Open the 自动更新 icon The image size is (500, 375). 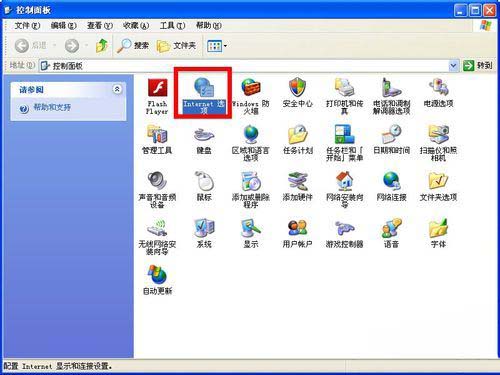157,275
